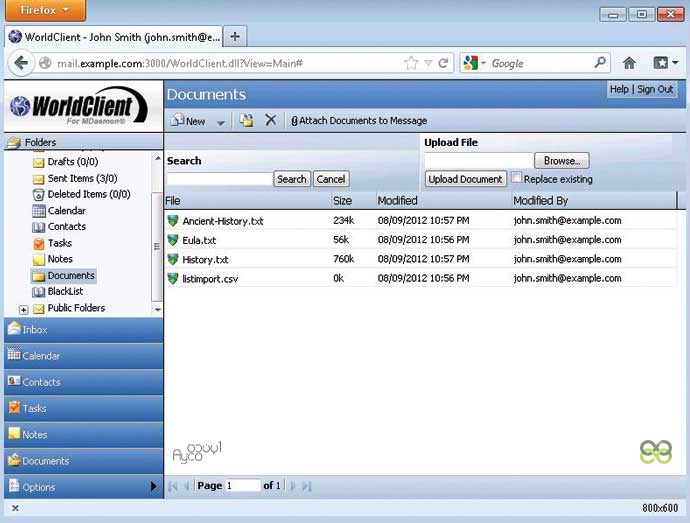Click the Tasks icon in folder tree
Image resolution: width=690 pixels, height=523 pixels.
(x=39, y=243)
